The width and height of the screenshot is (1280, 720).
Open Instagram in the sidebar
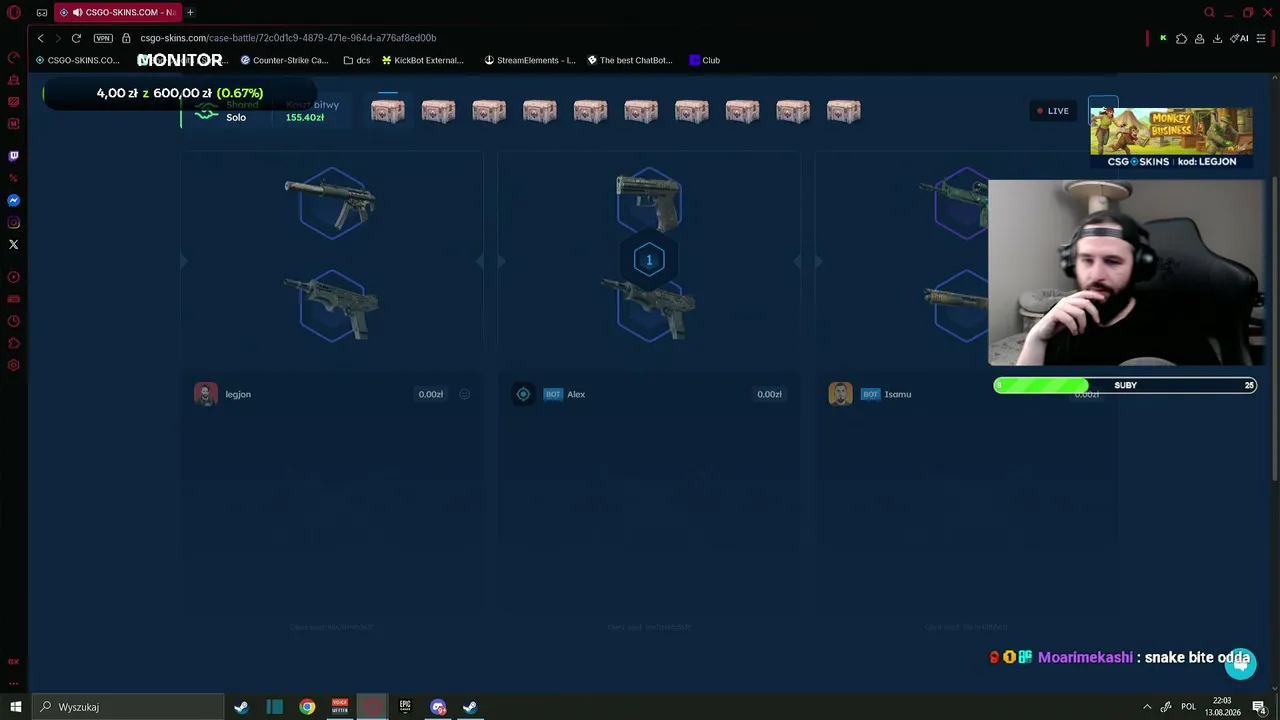[14, 223]
